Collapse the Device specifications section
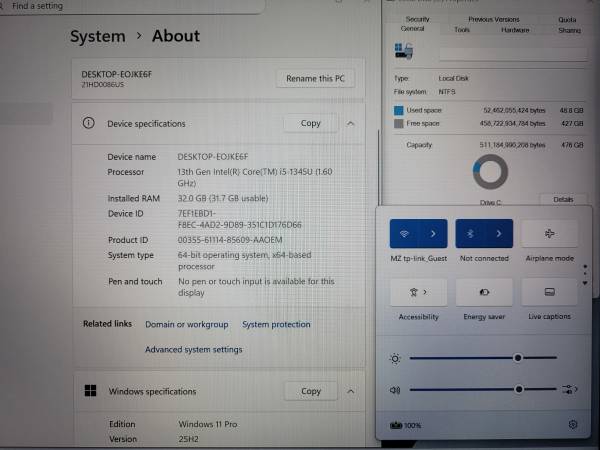600x450 pixels. point(350,124)
